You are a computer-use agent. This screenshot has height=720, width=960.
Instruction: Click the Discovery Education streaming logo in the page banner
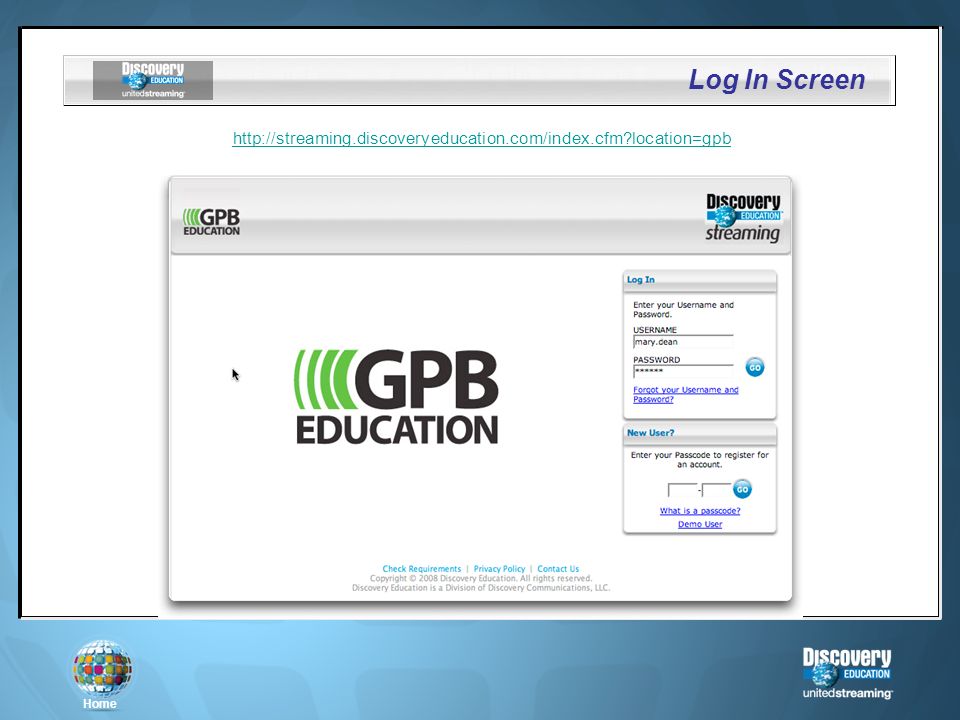click(743, 218)
